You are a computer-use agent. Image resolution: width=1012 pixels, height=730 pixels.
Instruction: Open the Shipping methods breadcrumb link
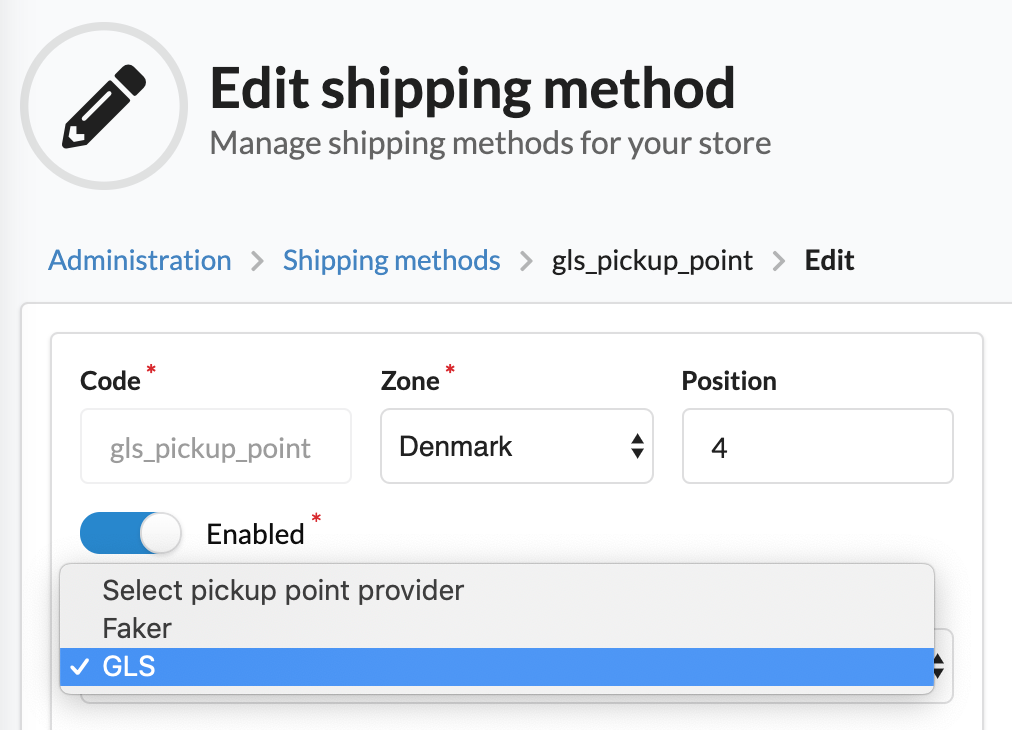pos(392,261)
